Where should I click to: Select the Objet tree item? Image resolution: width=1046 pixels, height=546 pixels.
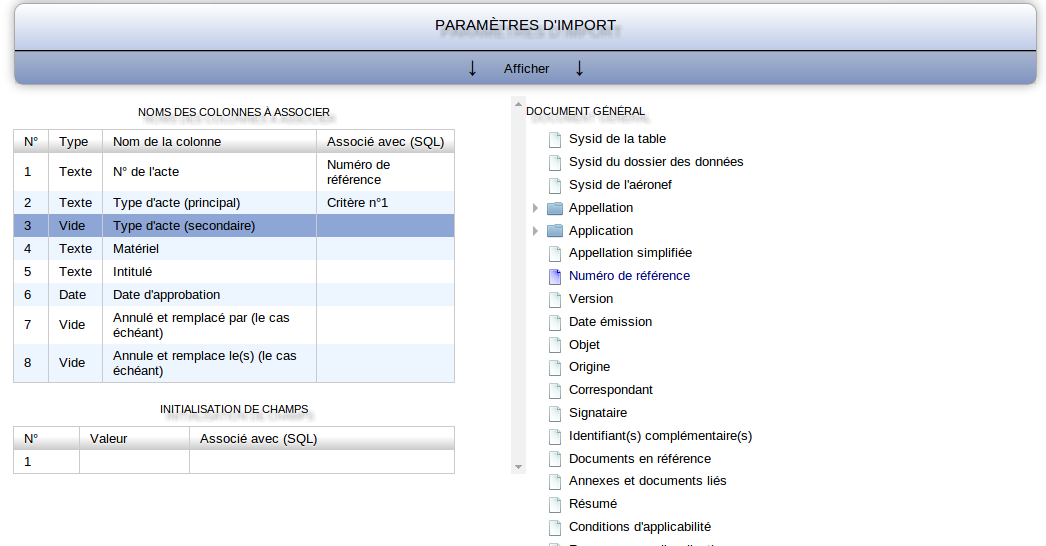point(584,345)
